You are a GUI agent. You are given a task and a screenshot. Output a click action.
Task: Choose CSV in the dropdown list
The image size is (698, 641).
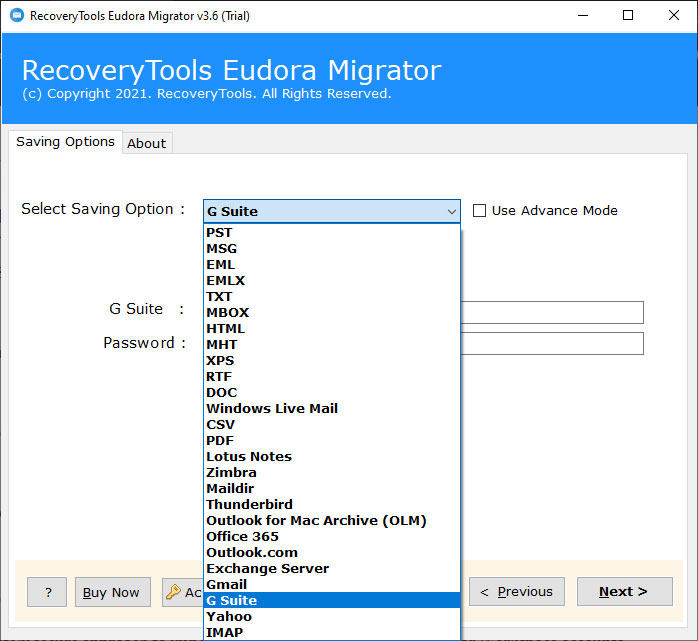(x=332, y=425)
